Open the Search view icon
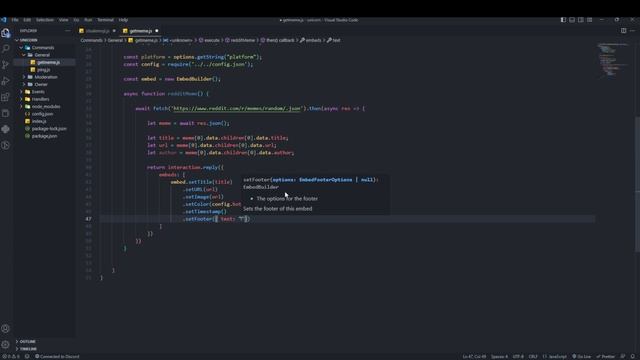The width and height of the screenshot is (640, 360). pyautogui.click(x=6, y=49)
